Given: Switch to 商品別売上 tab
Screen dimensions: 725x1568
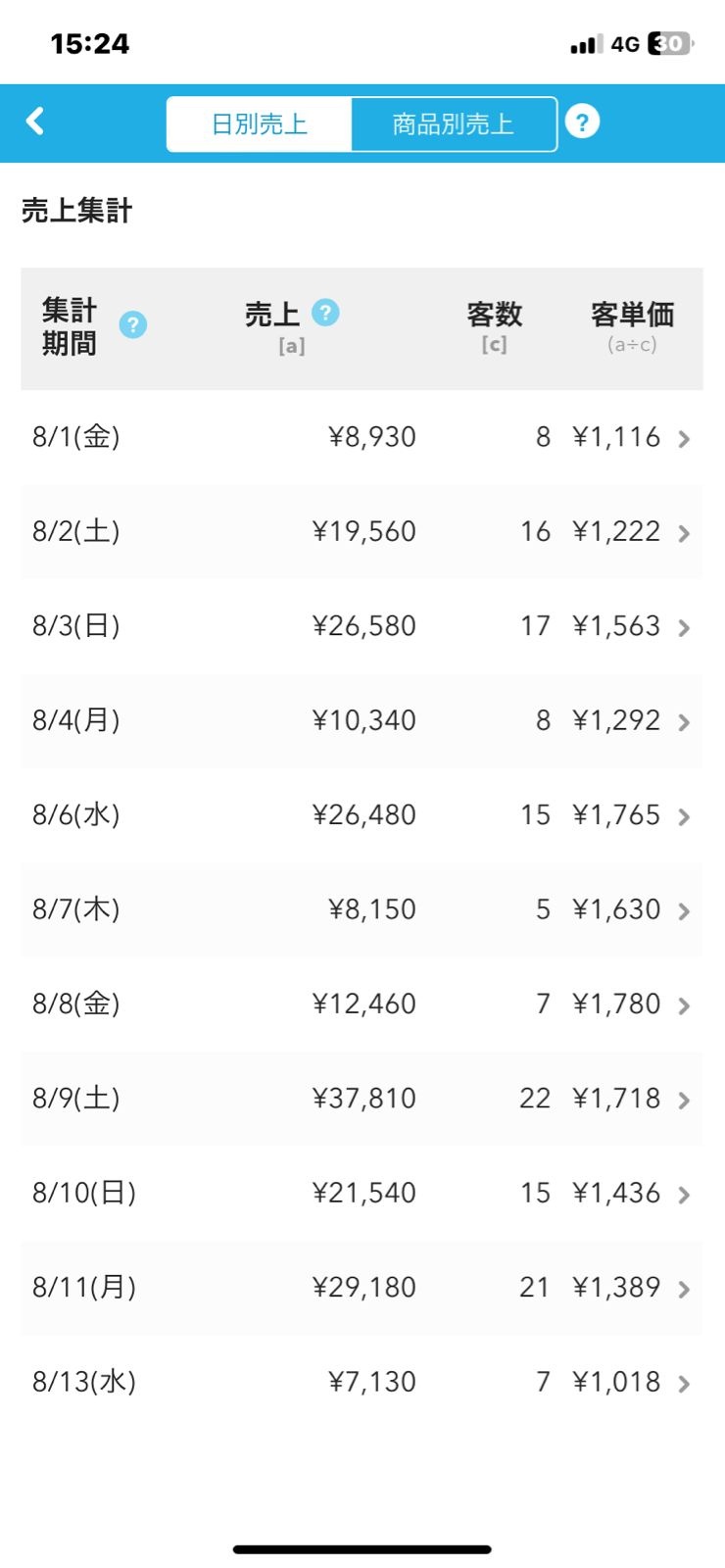Looking at the screenshot, I should coord(453,124).
